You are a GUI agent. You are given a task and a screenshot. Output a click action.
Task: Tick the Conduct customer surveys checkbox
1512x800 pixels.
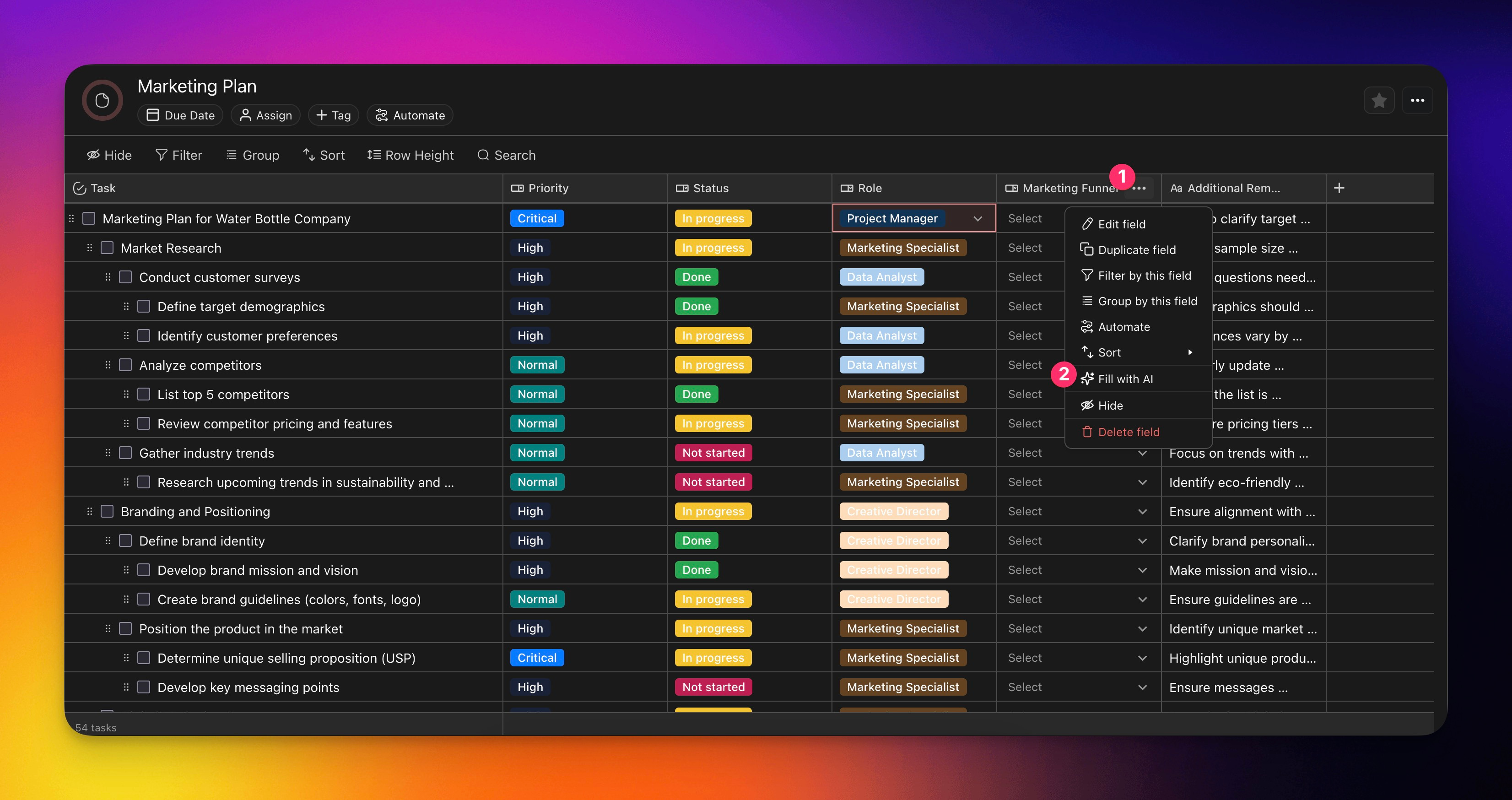(125, 277)
